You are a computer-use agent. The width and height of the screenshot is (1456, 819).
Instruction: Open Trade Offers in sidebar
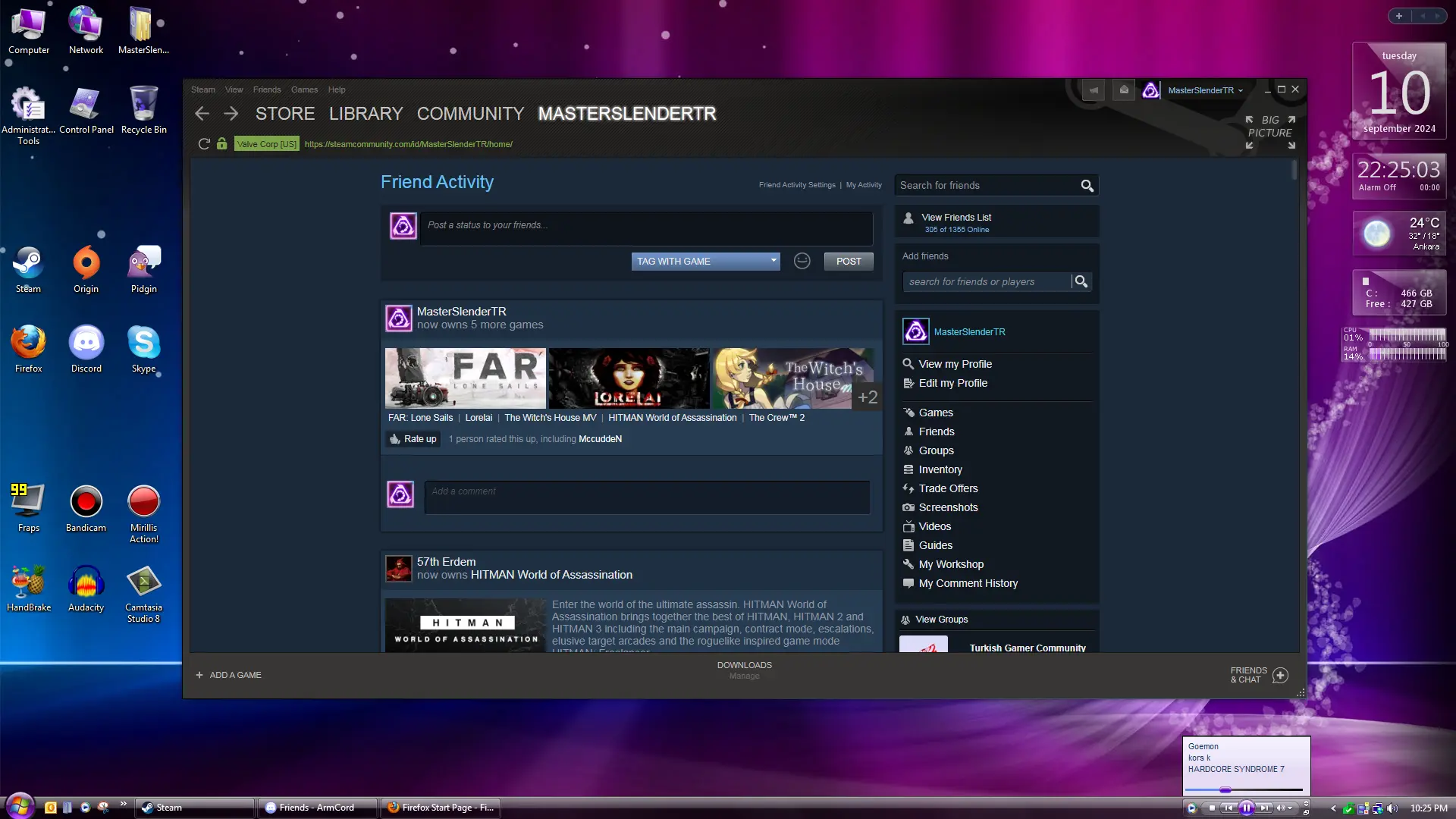[x=948, y=488]
